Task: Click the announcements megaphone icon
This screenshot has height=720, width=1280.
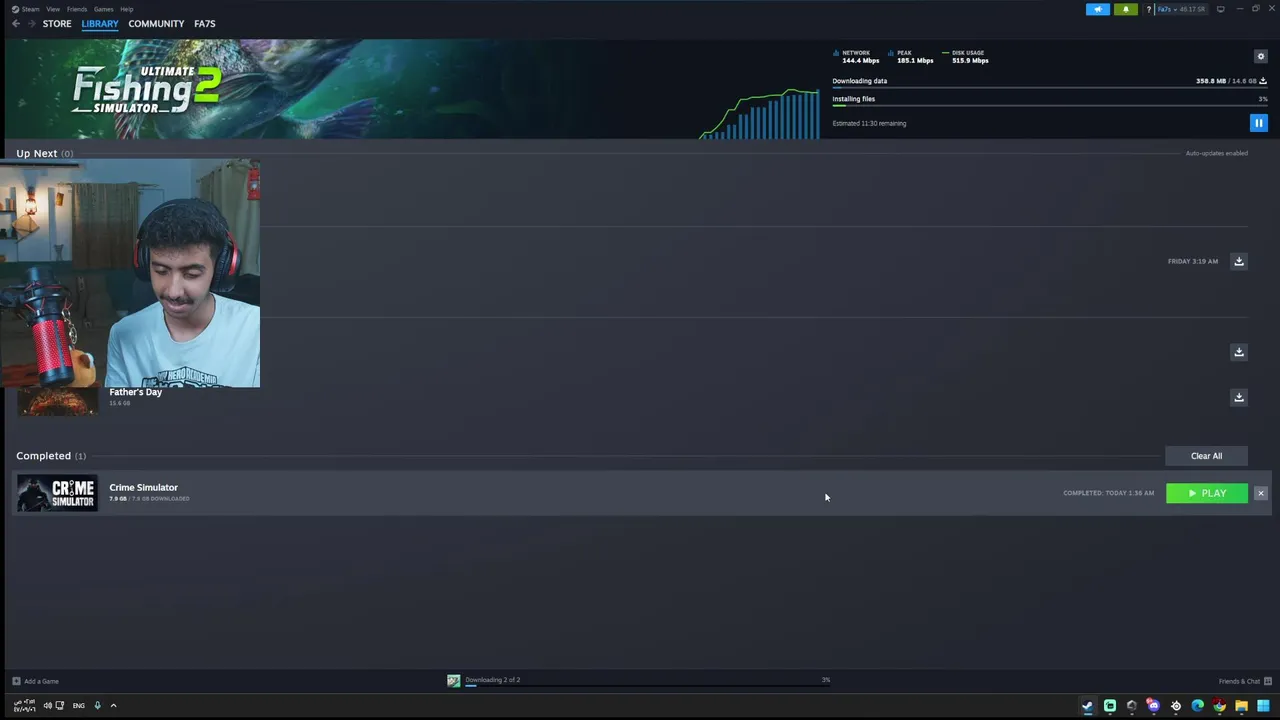Action: [1097, 9]
